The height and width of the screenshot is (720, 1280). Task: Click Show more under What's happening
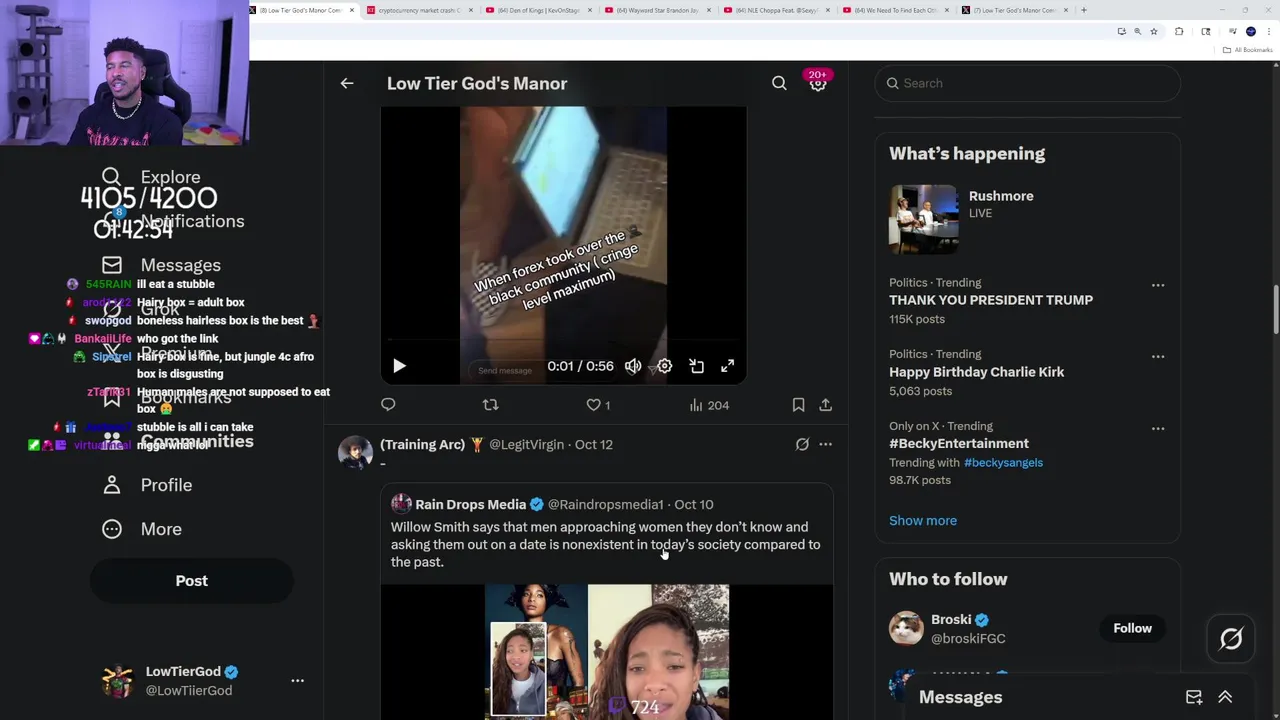click(x=923, y=520)
